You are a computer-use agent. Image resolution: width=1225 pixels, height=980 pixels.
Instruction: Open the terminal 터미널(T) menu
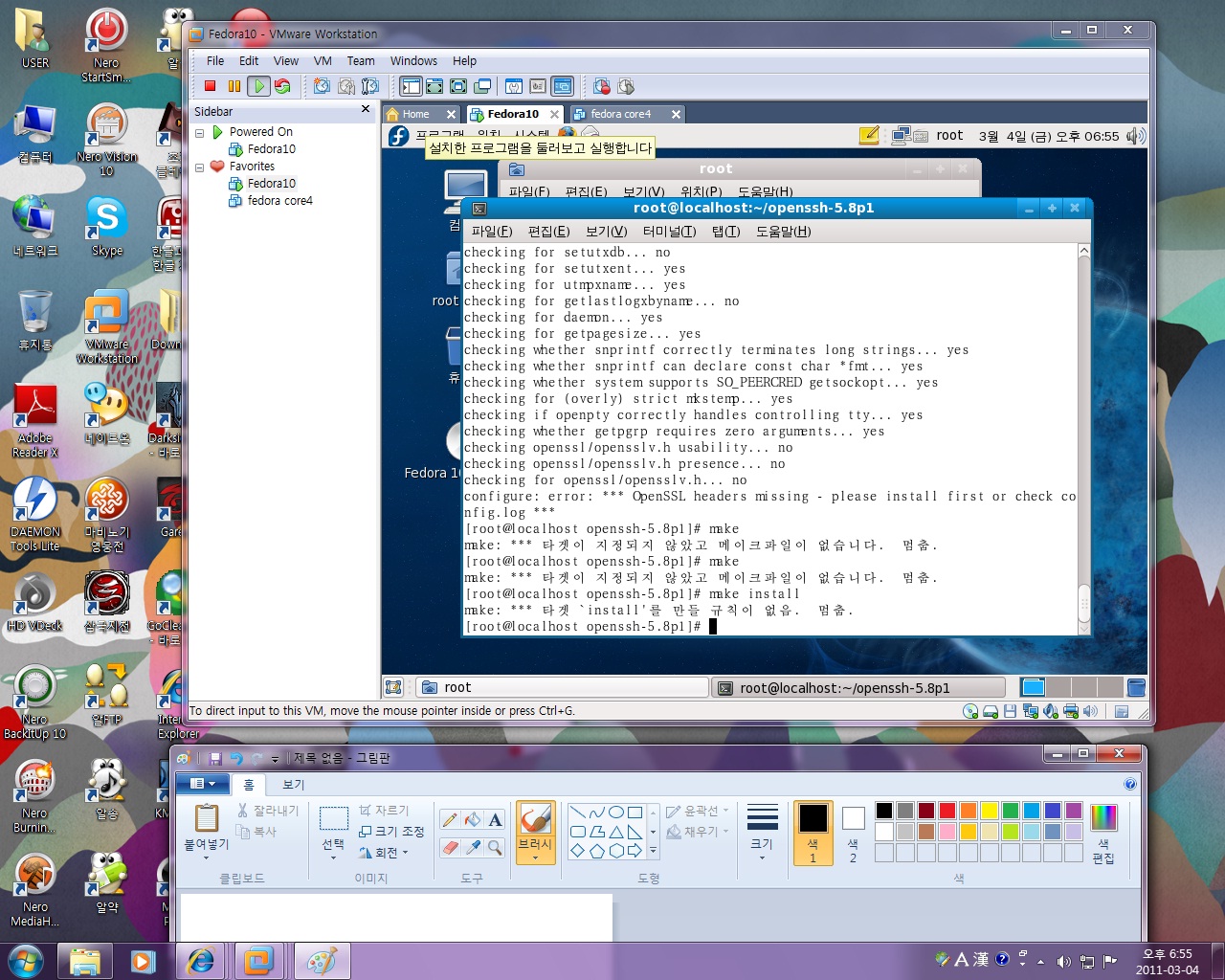click(x=668, y=231)
